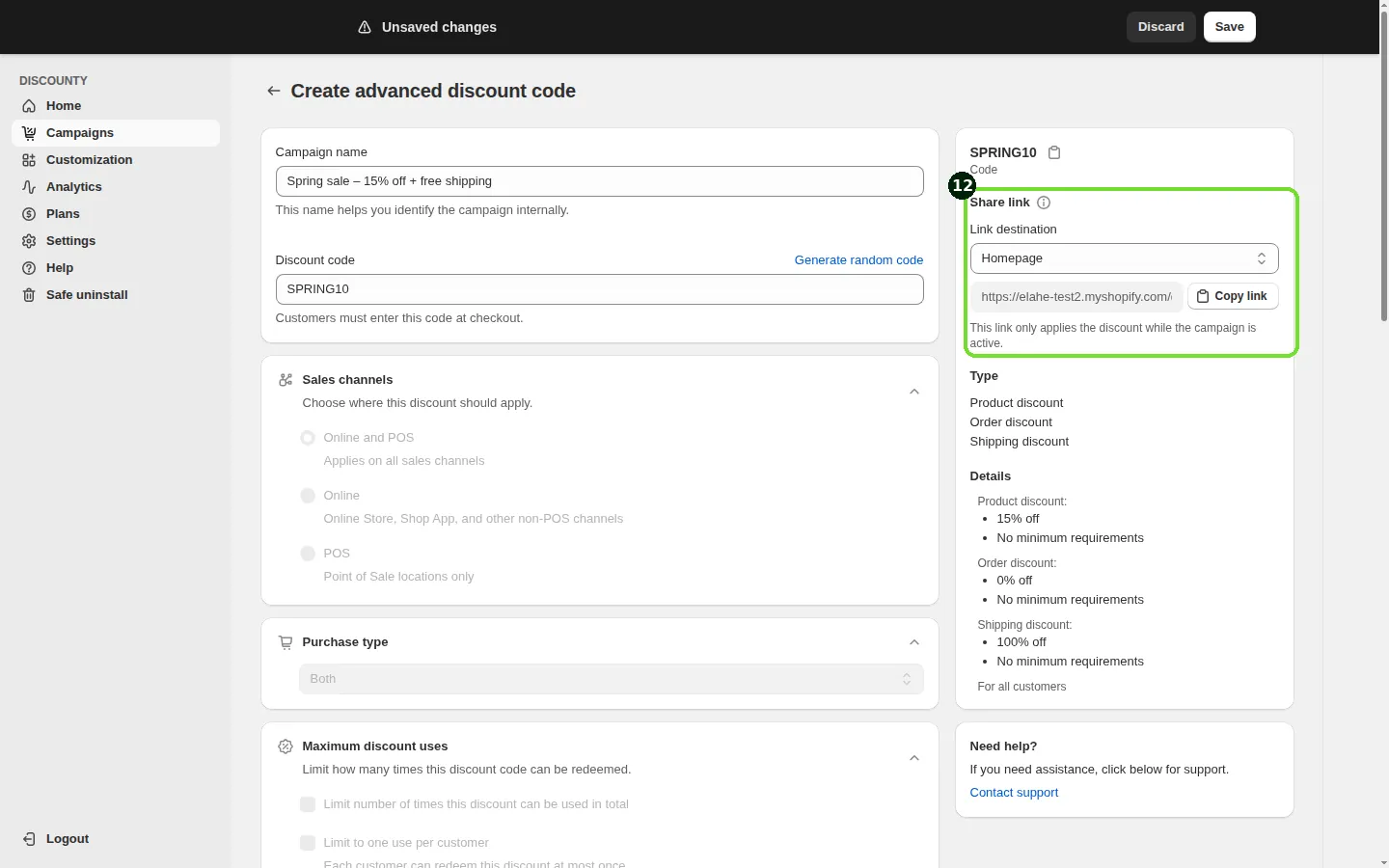Check Limit to one use per customer

coord(308,843)
